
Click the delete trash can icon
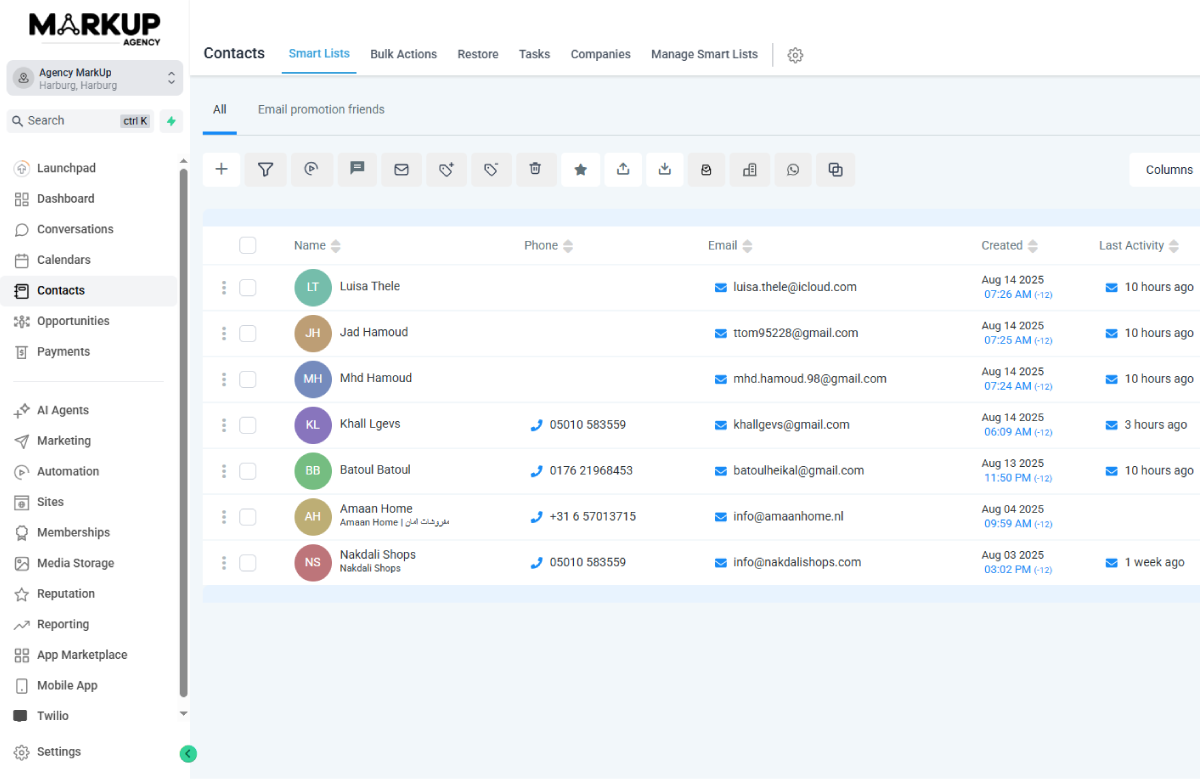pyautogui.click(x=535, y=170)
